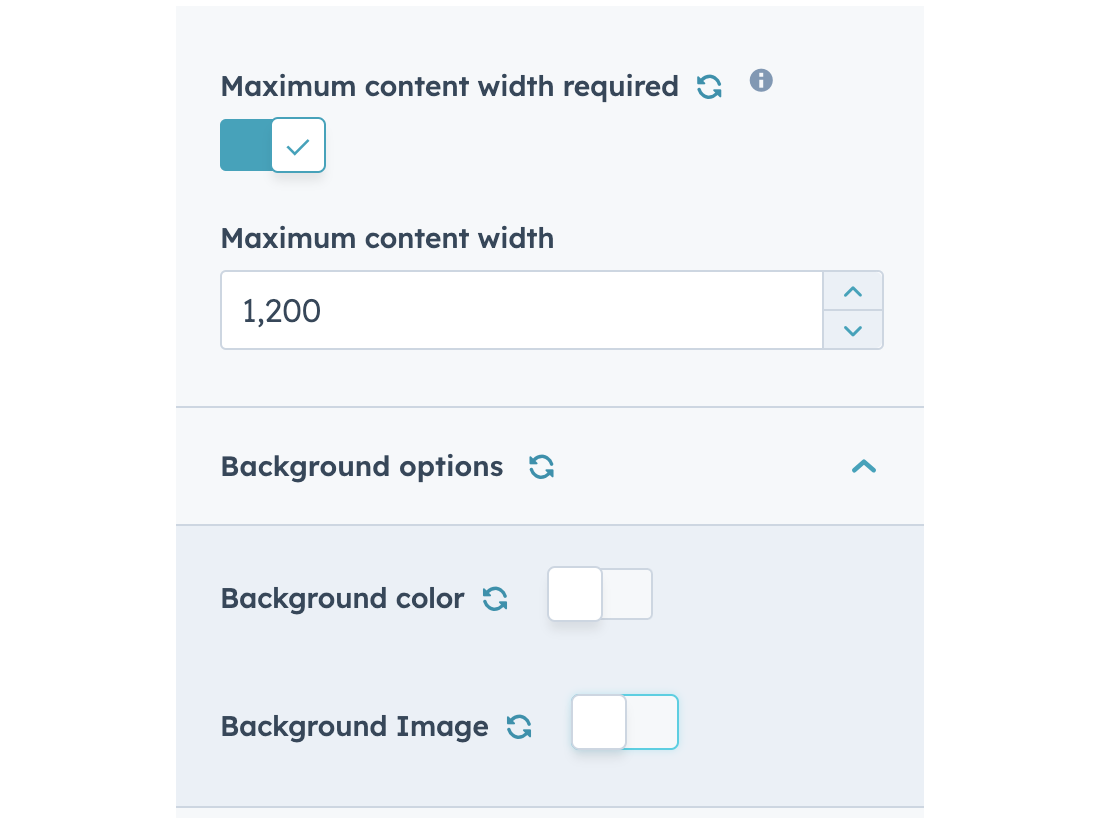Click inside the Maximum content width input field
The width and height of the screenshot is (1095, 821).
pyautogui.click(x=520, y=310)
